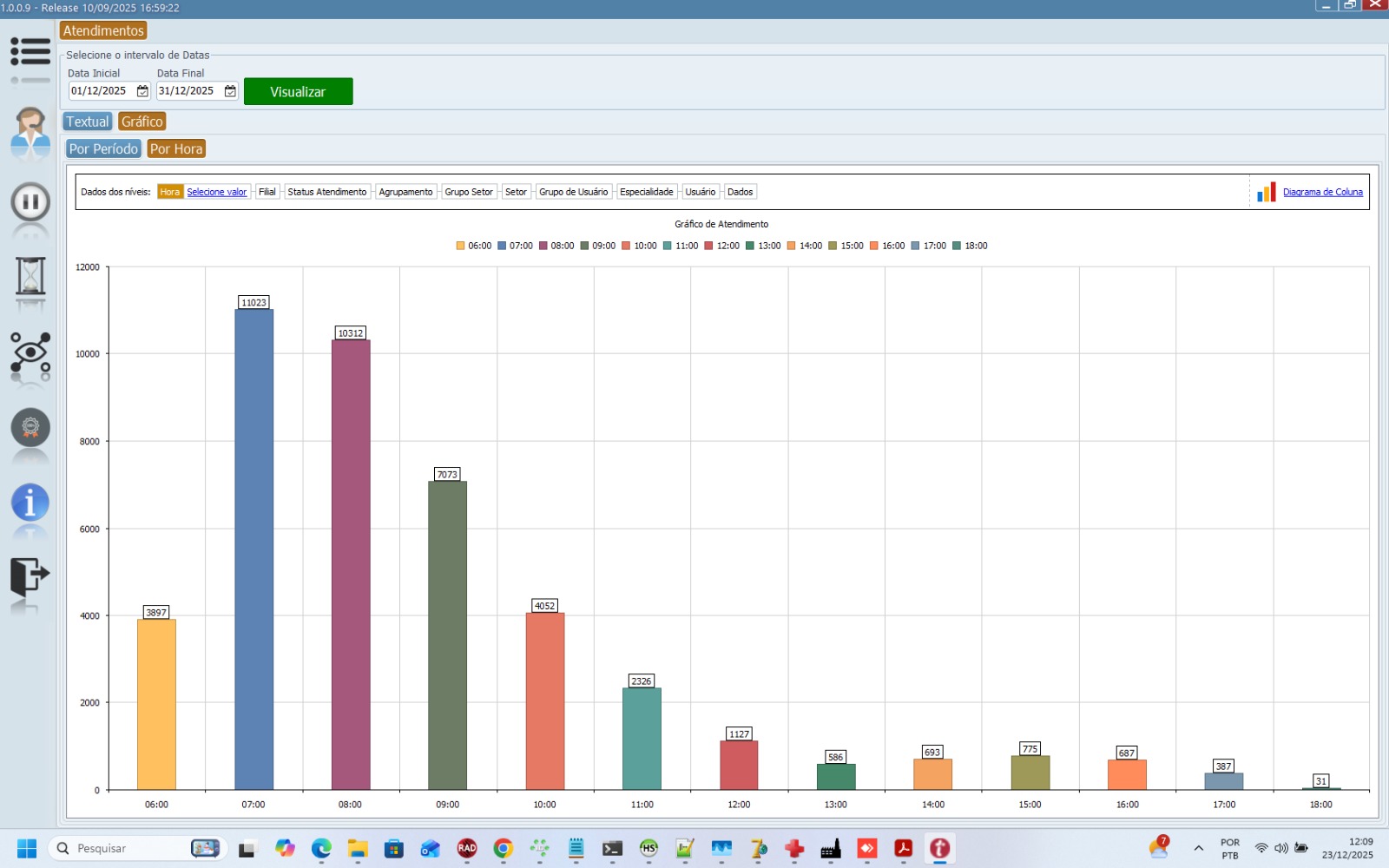The height and width of the screenshot is (868, 1389).
Task: Click the exit door logout icon
Action: tap(30, 575)
